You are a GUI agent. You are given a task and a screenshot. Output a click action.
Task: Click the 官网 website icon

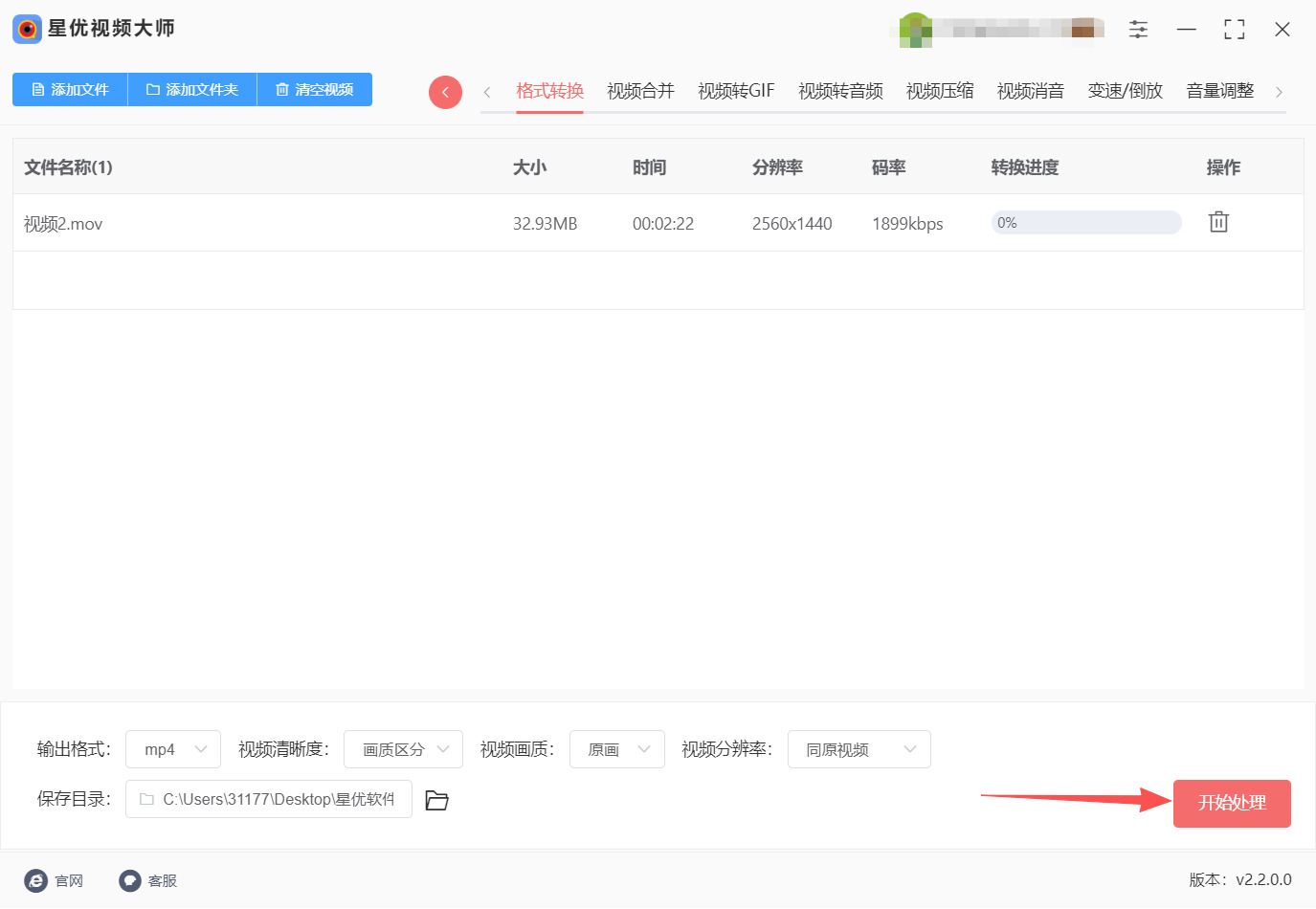click(36, 880)
